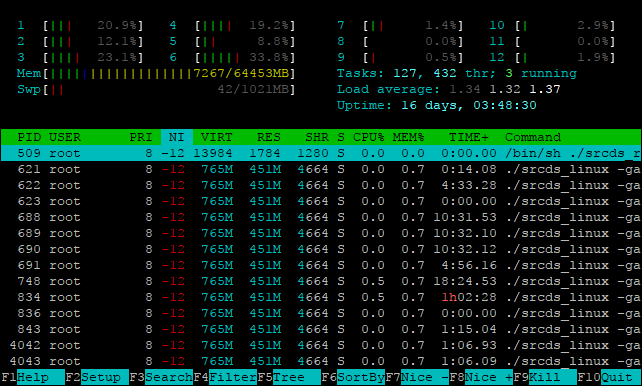This screenshot has height=386, width=642.
Task: Click the Uptime 16 days readout
Action: pos(436,105)
